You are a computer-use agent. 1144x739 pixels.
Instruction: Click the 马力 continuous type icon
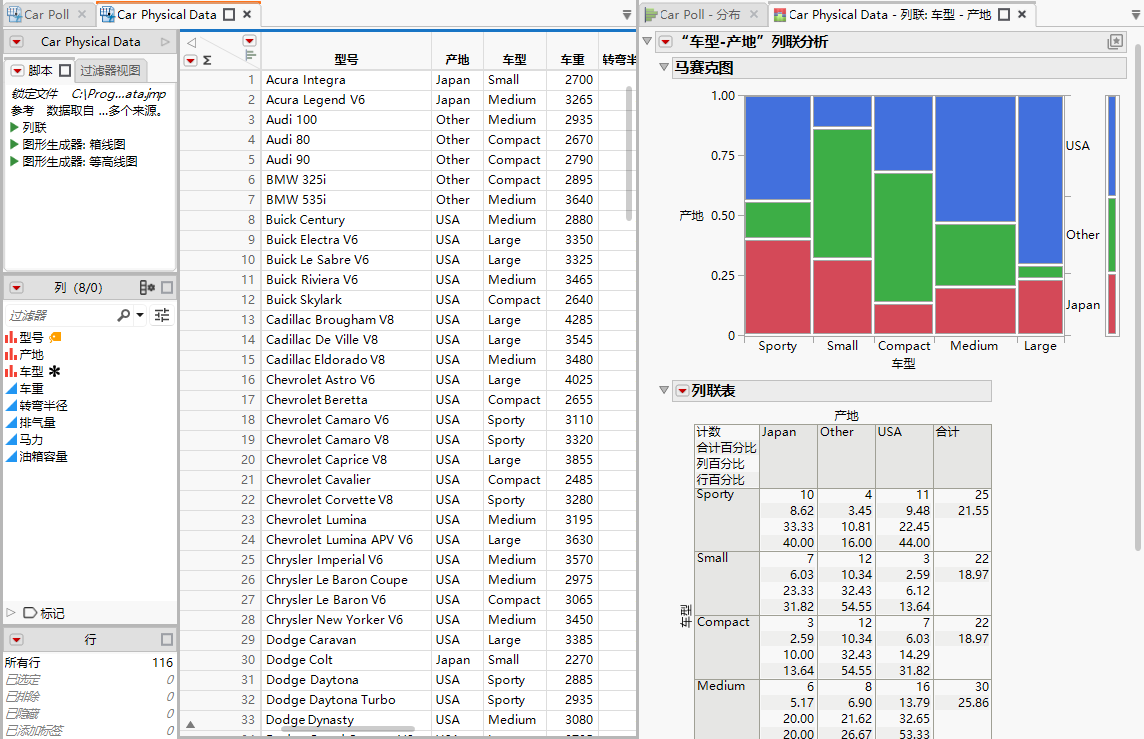point(11,440)
